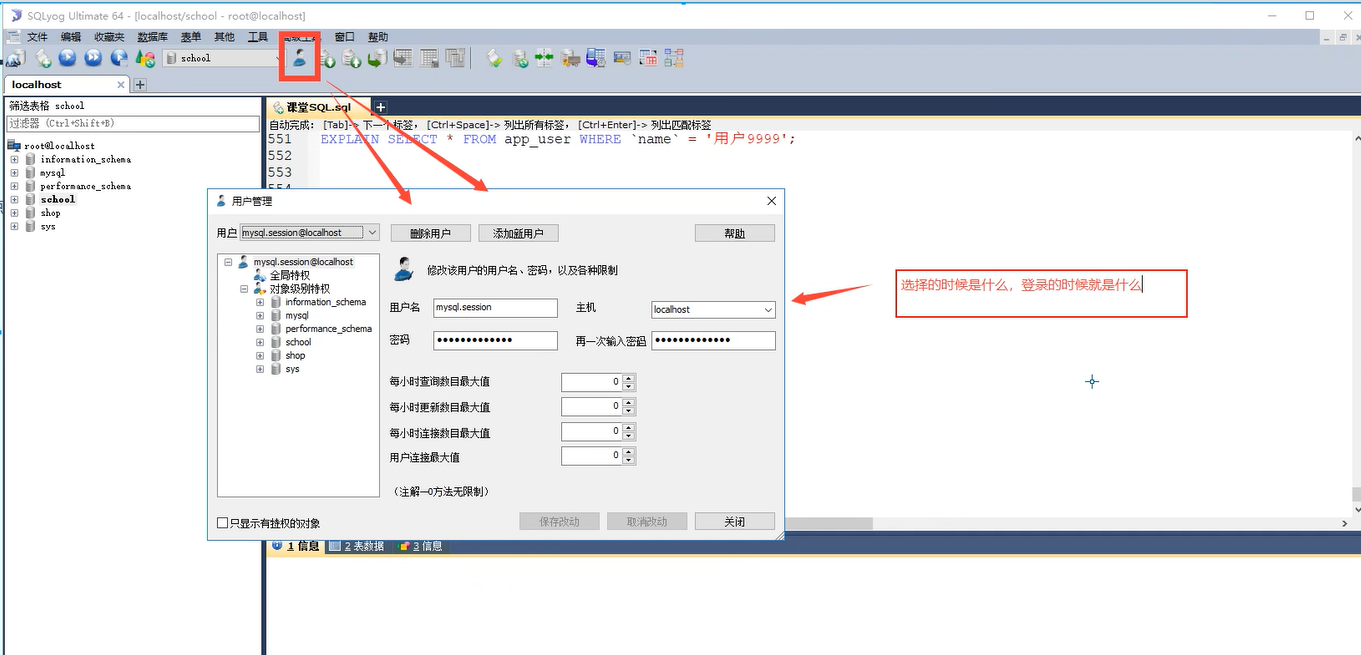This screenshot has height=655, width=1361.
Task: Click the 密码 input field
Action: pos(495,340)
